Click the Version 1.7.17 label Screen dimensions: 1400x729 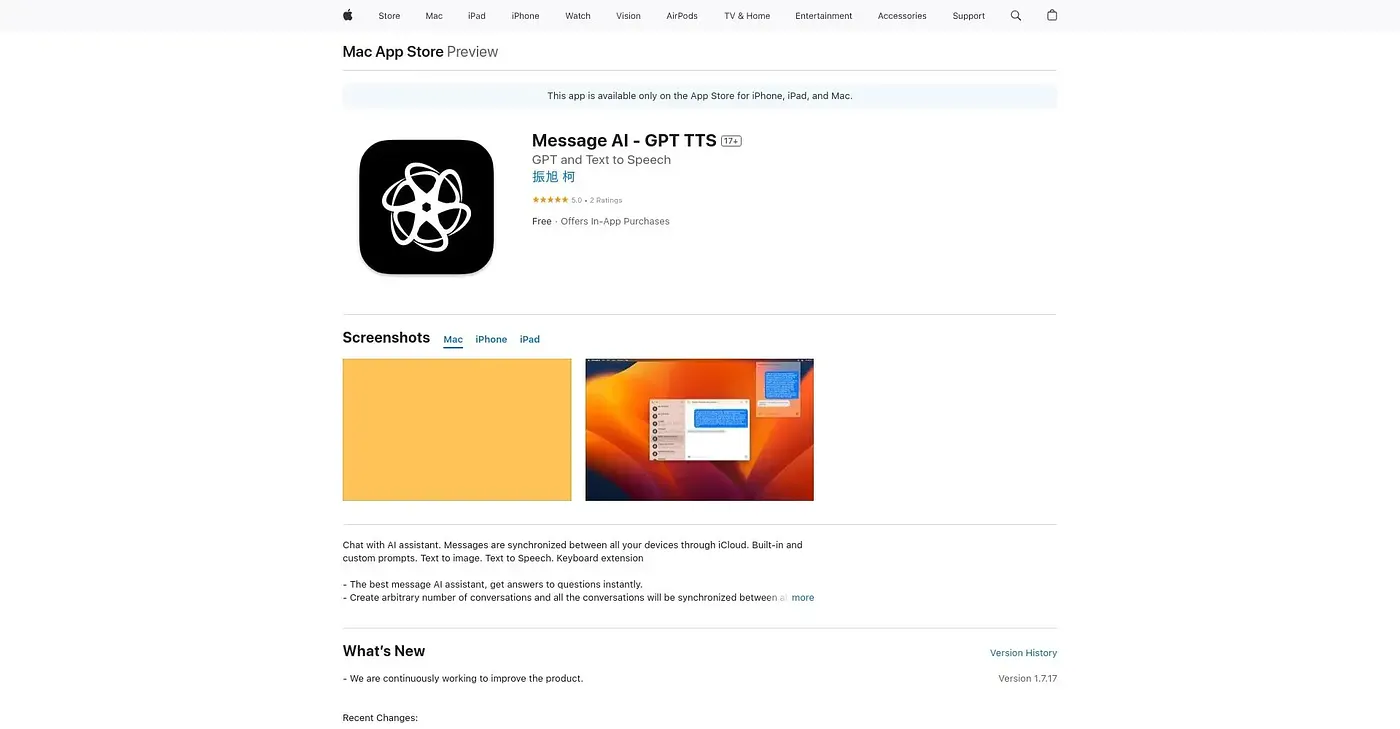click(1027, 679)
